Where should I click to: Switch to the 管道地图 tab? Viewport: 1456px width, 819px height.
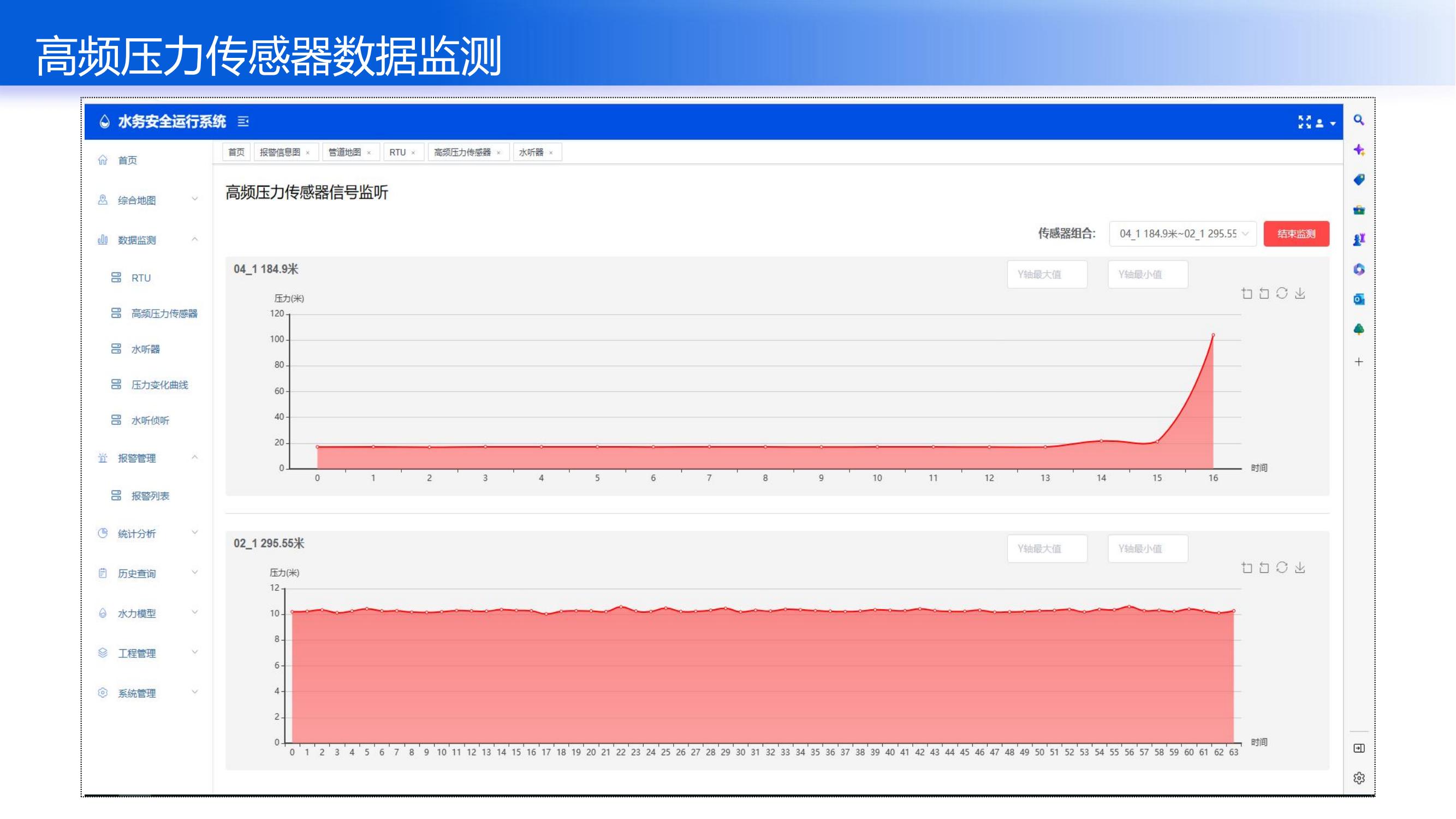[x=344, y=152]
